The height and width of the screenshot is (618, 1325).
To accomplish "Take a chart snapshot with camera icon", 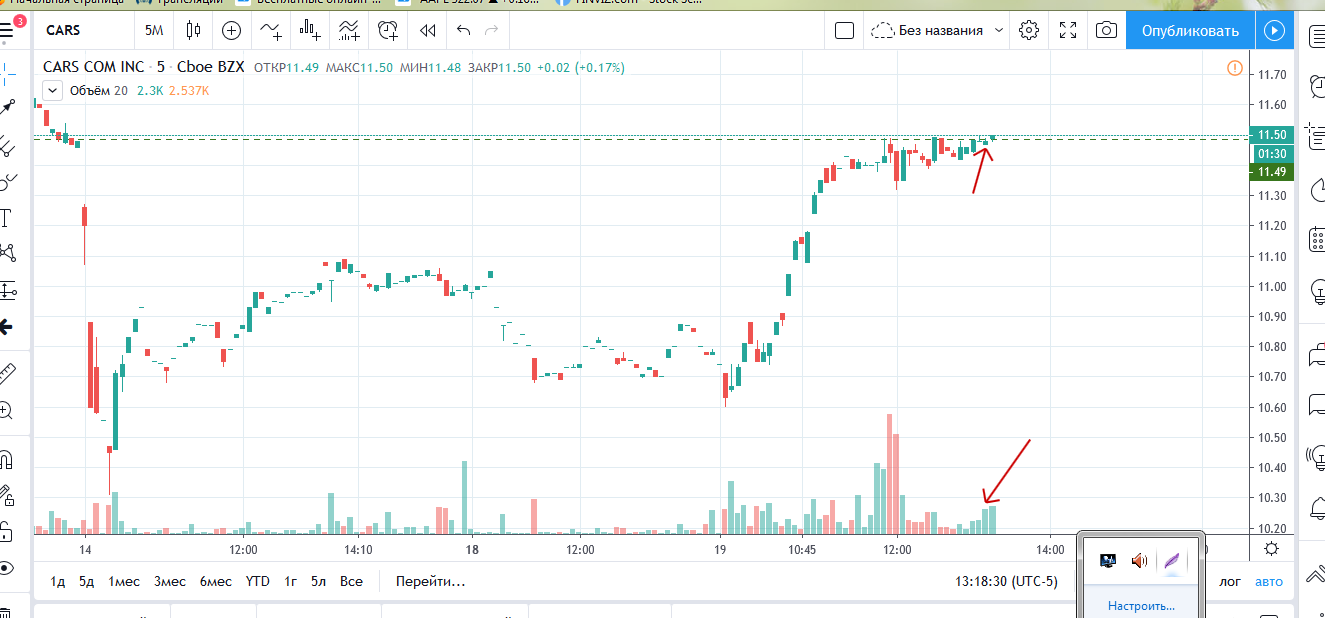I will click(1106, 30).
